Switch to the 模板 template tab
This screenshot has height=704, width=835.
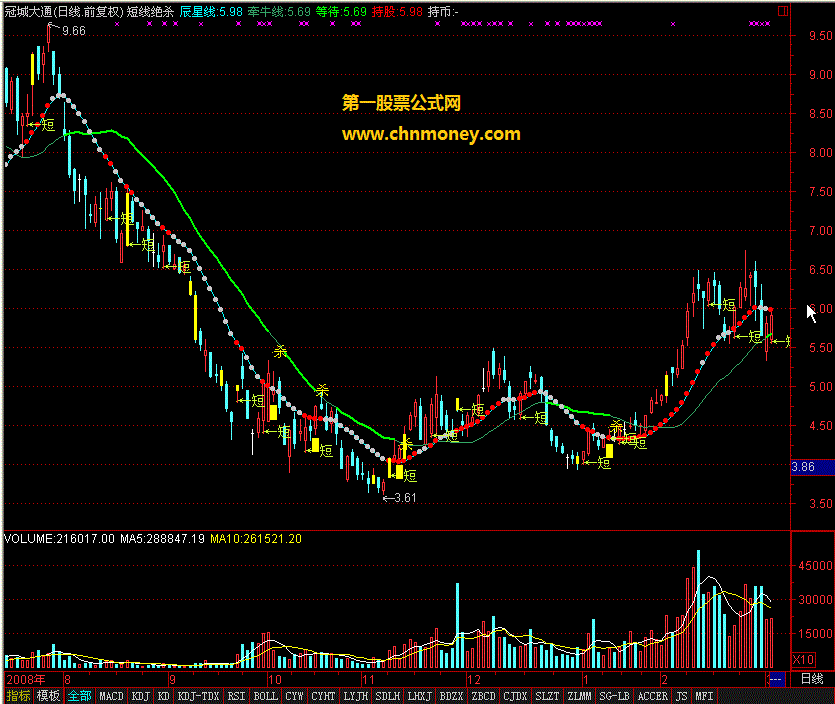point(48,696)
